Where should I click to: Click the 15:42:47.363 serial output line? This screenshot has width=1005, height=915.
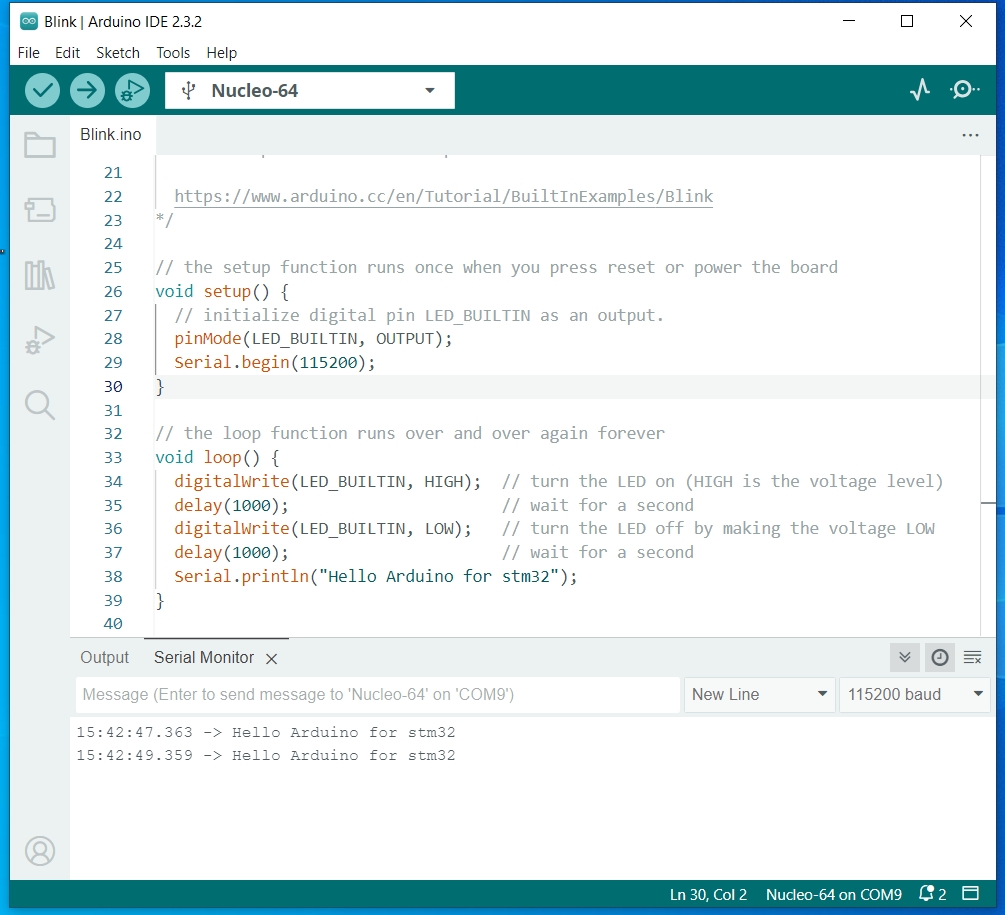(x=266, y=732)
